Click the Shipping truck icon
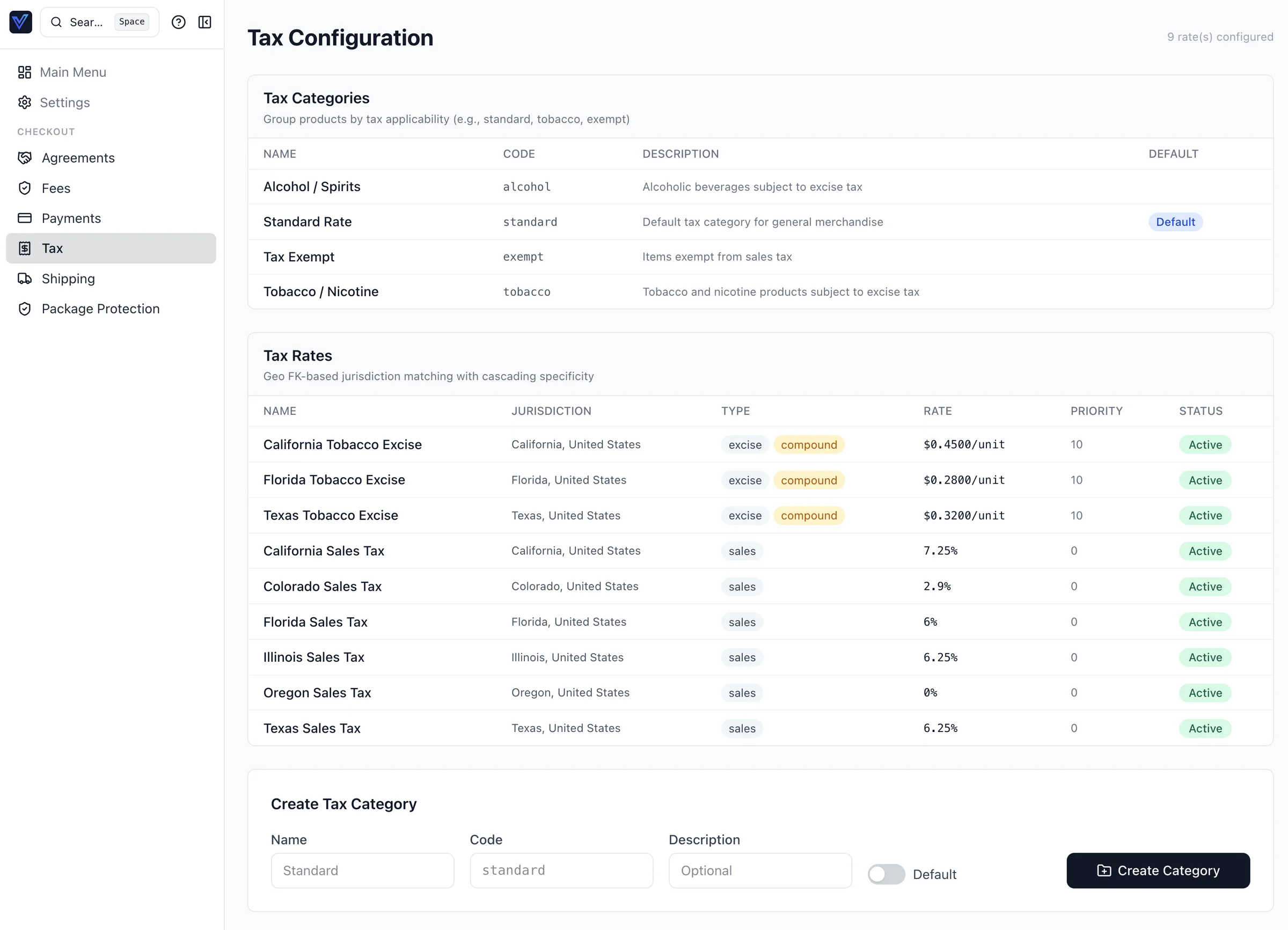Viewport: 1288px width, 930px height. (x=25, y=279)
